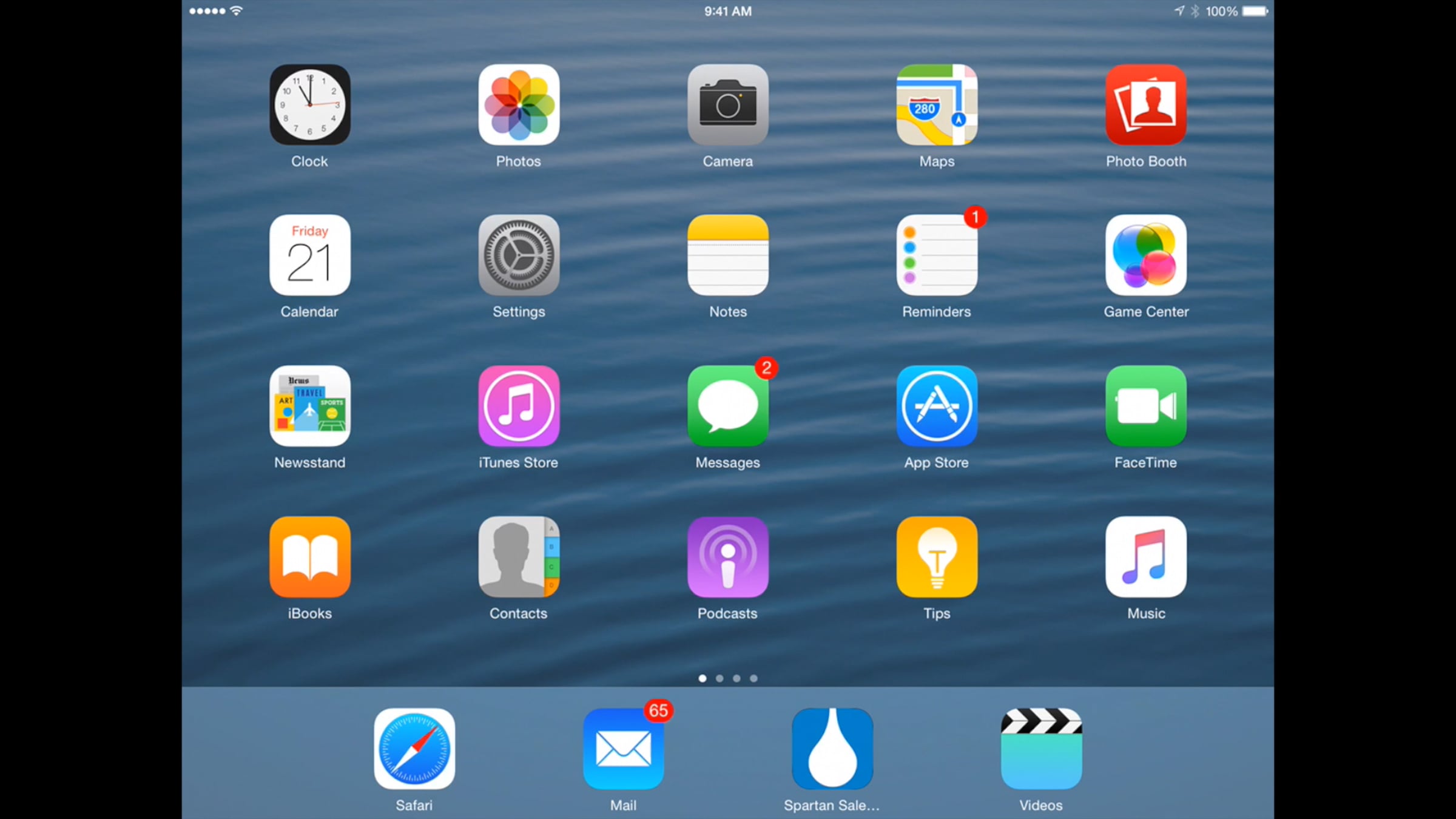Open Reminders with 1 badge
Image resolution: width=1456 pixels, height=819 pixels.
point(937,255)
